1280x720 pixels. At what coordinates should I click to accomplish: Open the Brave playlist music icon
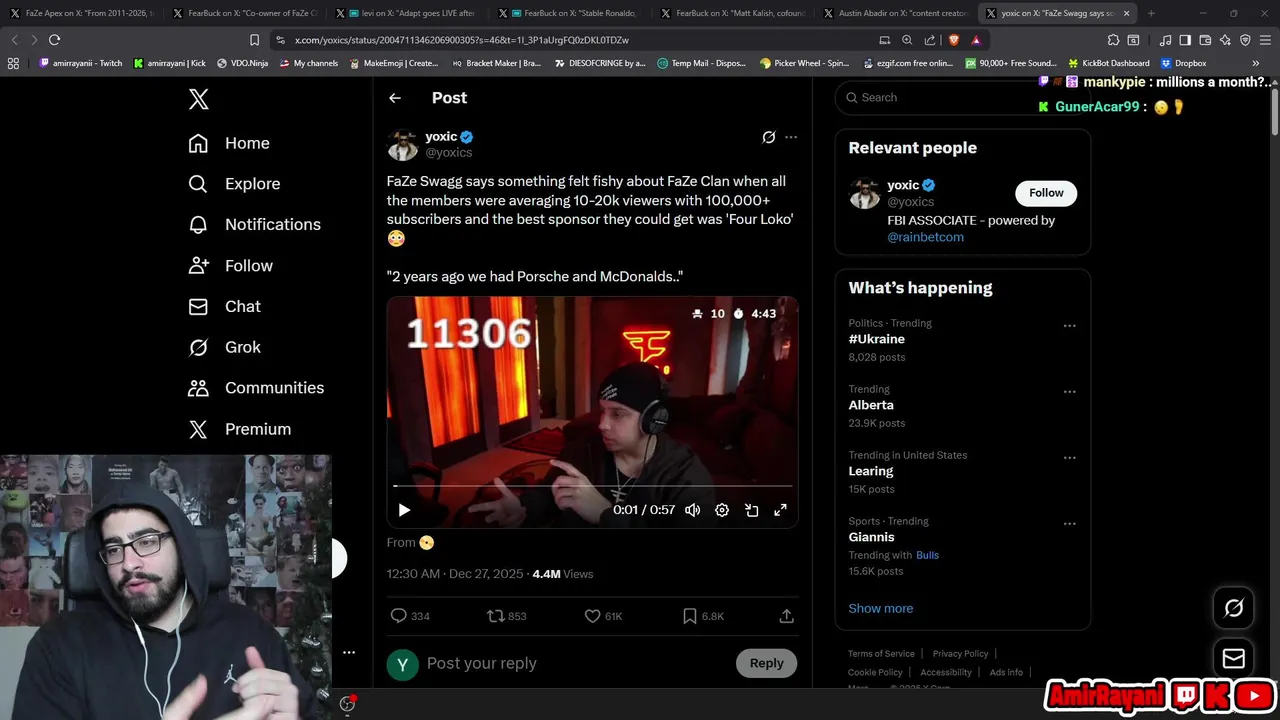(1165, 40)
